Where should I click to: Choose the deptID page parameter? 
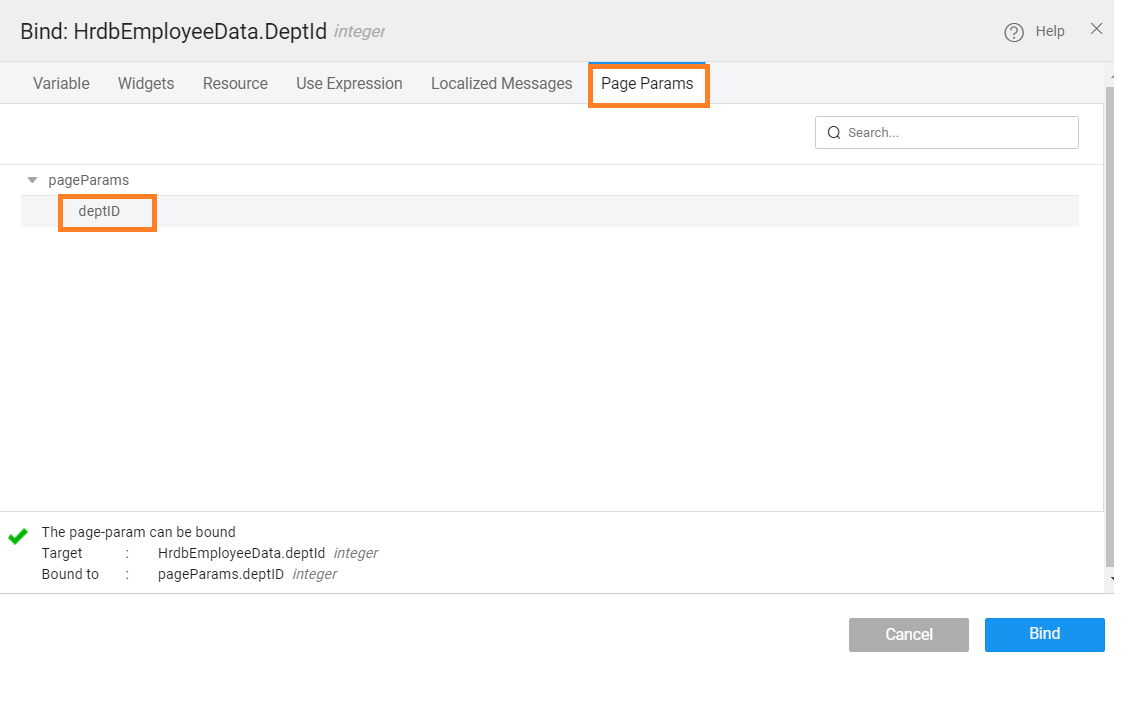[x=99, y=211]
